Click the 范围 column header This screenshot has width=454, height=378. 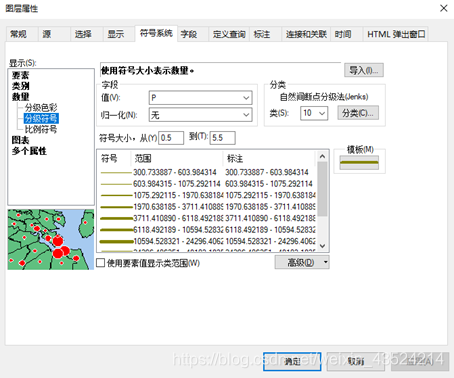[176, 158]
